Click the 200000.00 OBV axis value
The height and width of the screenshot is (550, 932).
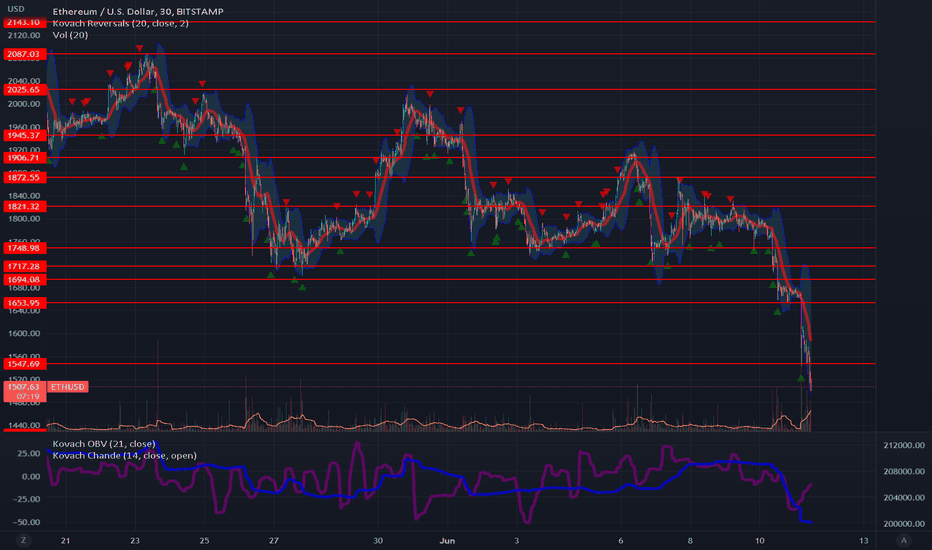point(904,524)
